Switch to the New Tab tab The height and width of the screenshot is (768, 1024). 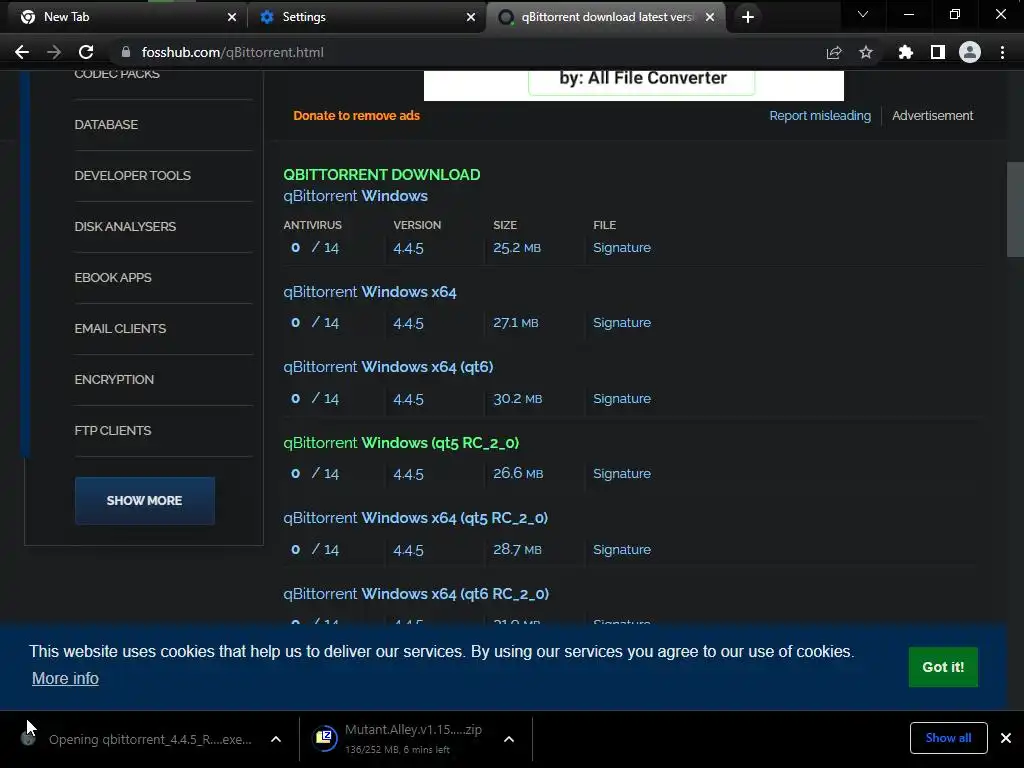[124, 17]
